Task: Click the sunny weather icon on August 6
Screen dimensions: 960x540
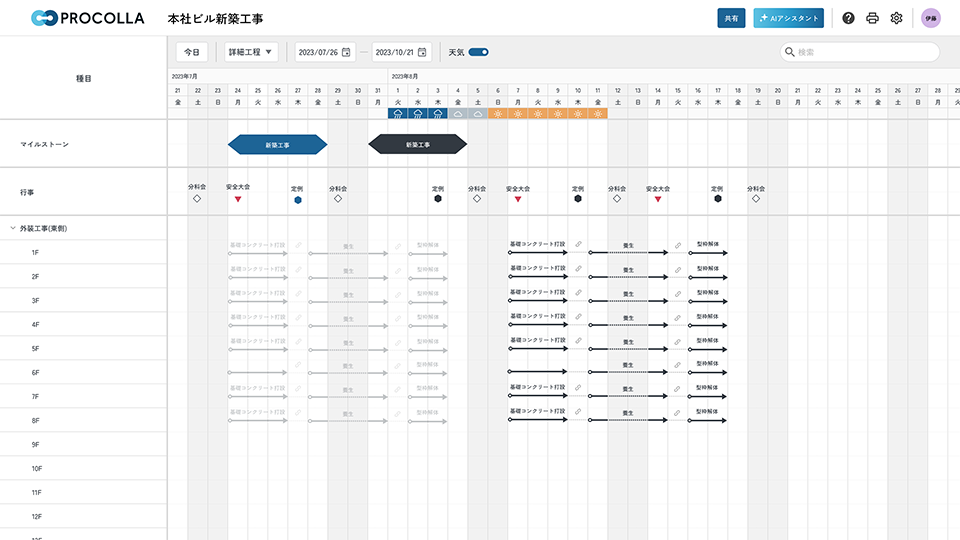Action: [498, 114]
